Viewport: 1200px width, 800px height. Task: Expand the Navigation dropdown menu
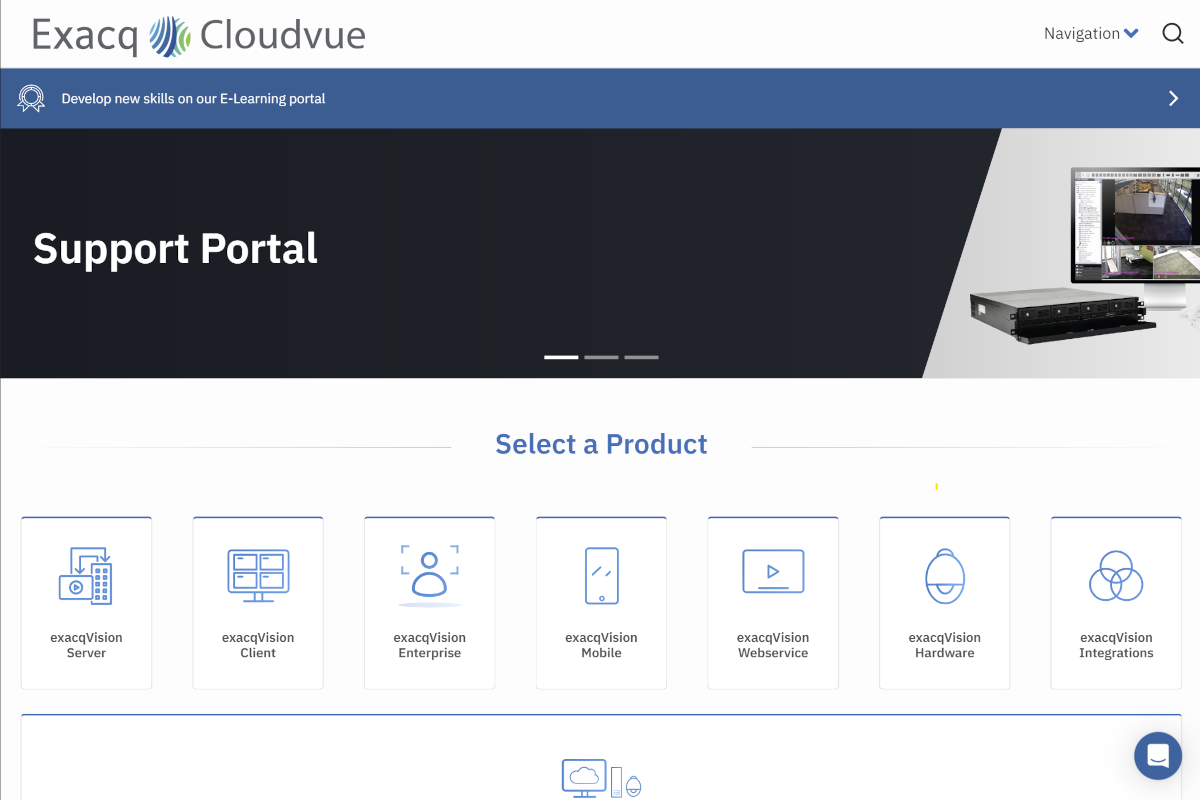tap(1091, 33)
